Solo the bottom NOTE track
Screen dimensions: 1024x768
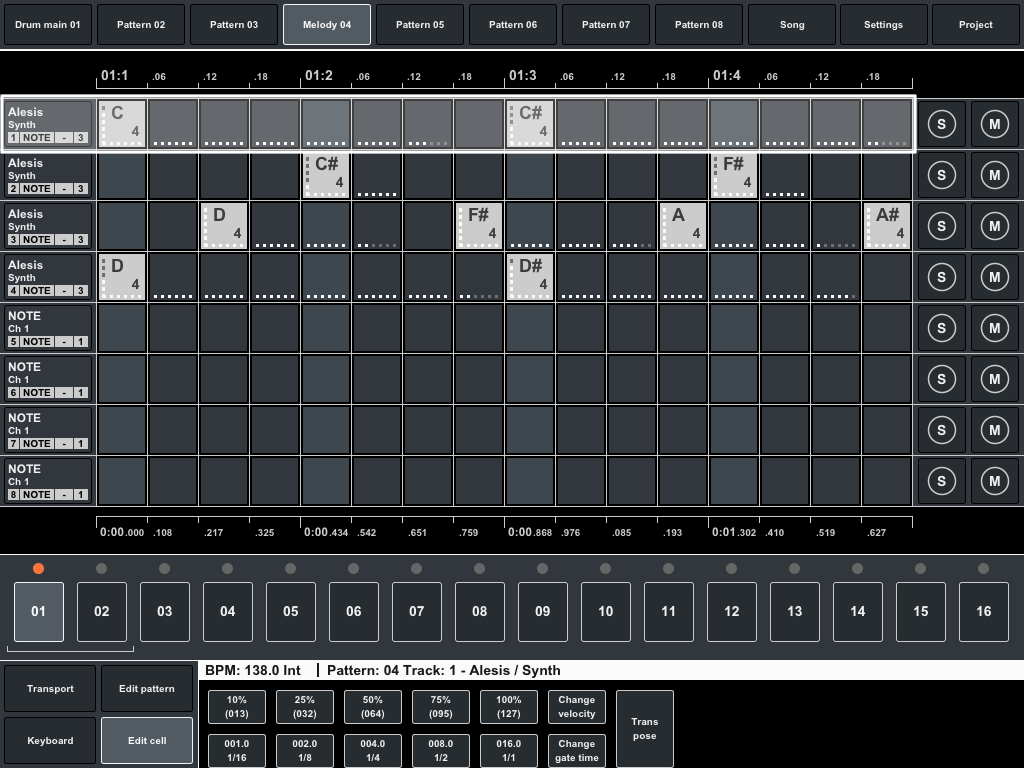(x=941, y=480)
